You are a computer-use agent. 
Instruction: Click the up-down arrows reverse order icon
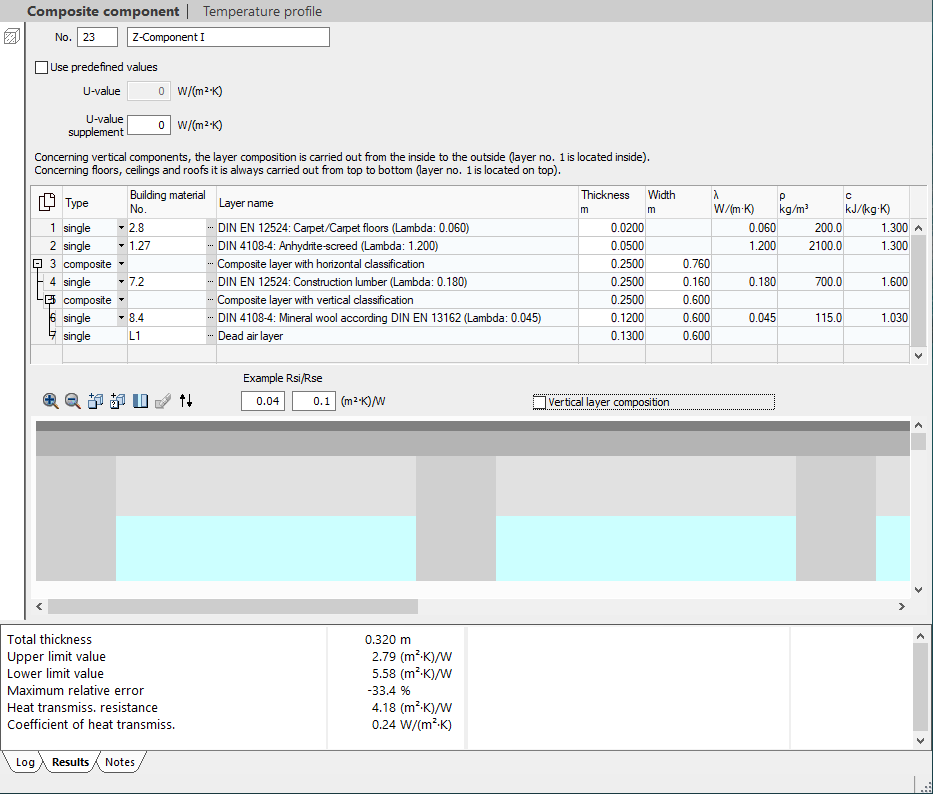(186, 401)
